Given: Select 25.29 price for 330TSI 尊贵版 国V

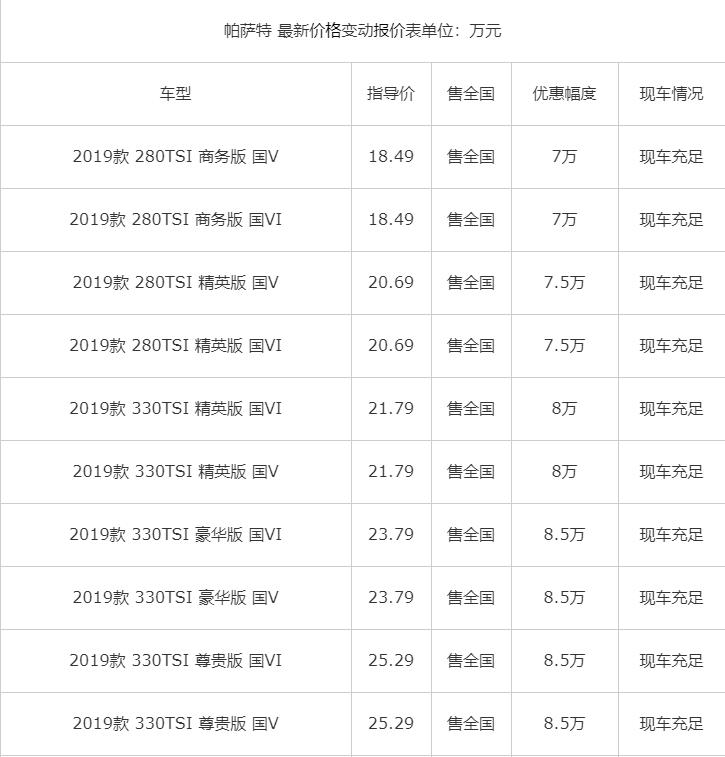Looking at the screenshot, I should [390, 724].
